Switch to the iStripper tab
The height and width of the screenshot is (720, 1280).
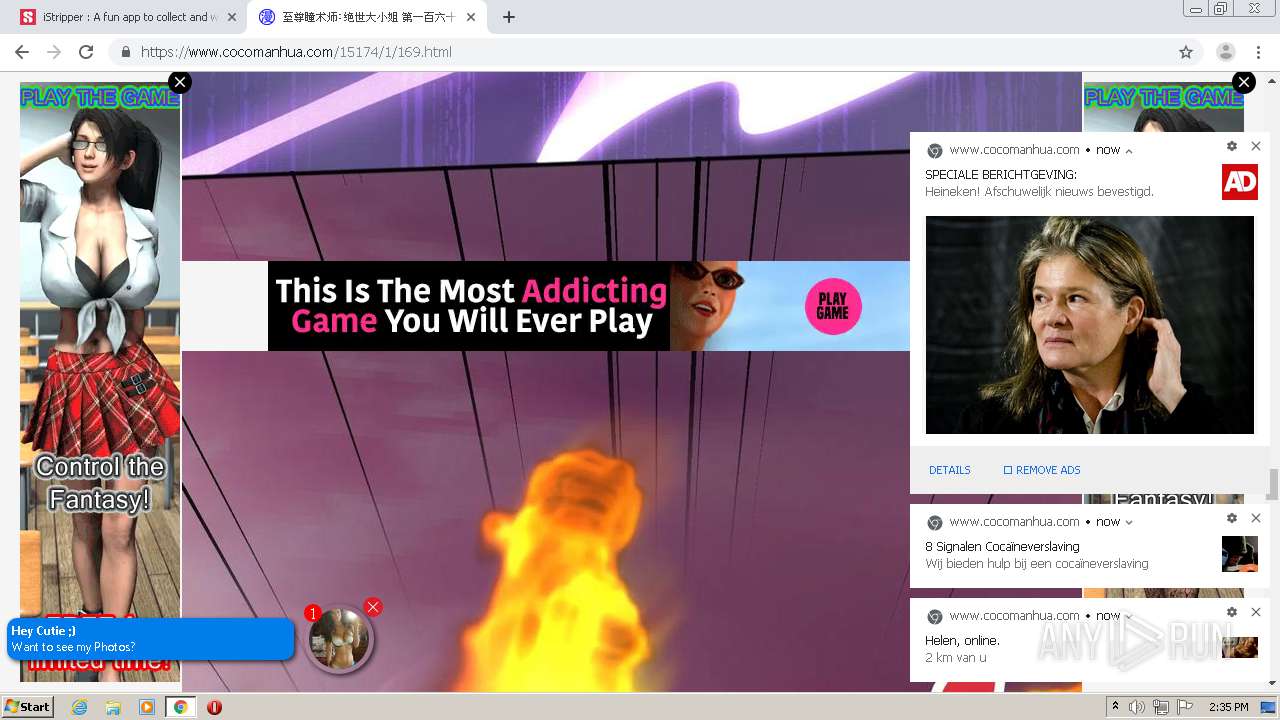coord(128,17)
